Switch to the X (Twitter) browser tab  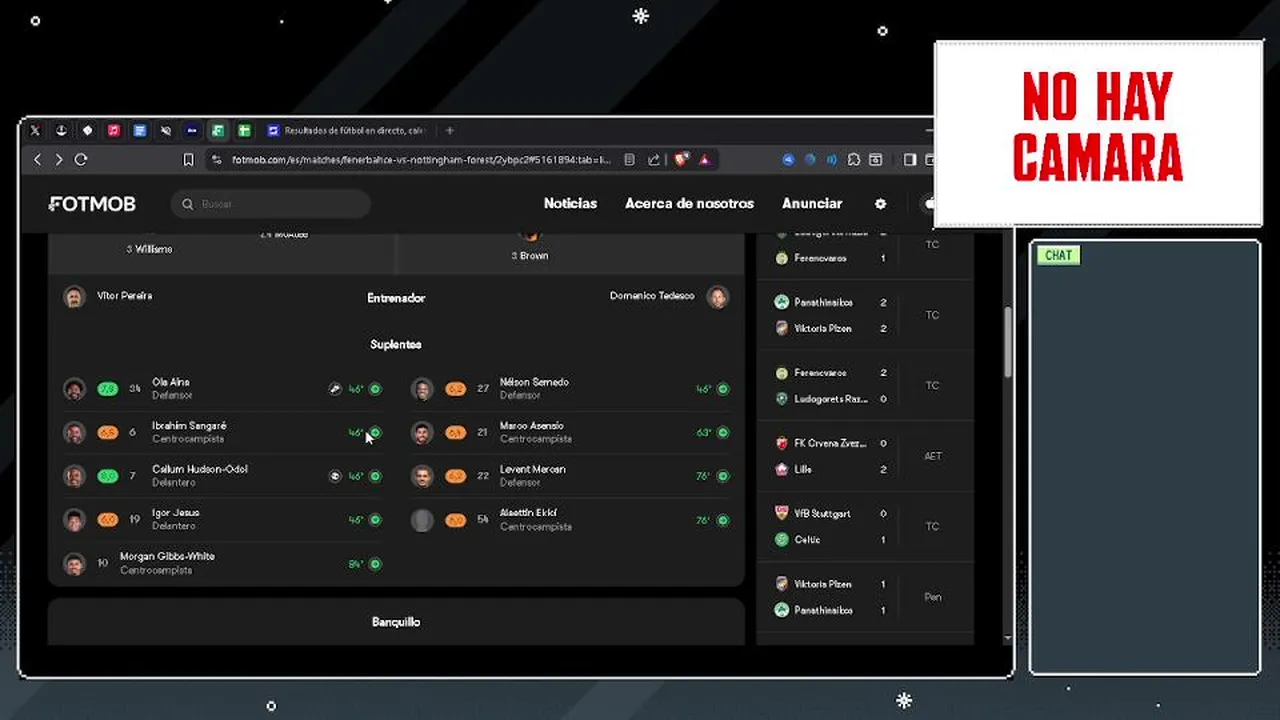pyautogui.click(x=35, y=131)
